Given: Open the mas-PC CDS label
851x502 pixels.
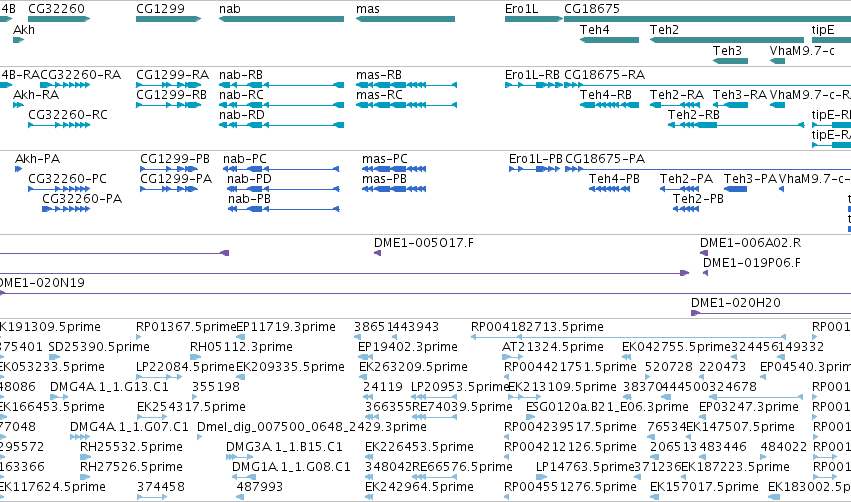Looking at the screenshot, I should pyautogui.click(x=385, y=158).
